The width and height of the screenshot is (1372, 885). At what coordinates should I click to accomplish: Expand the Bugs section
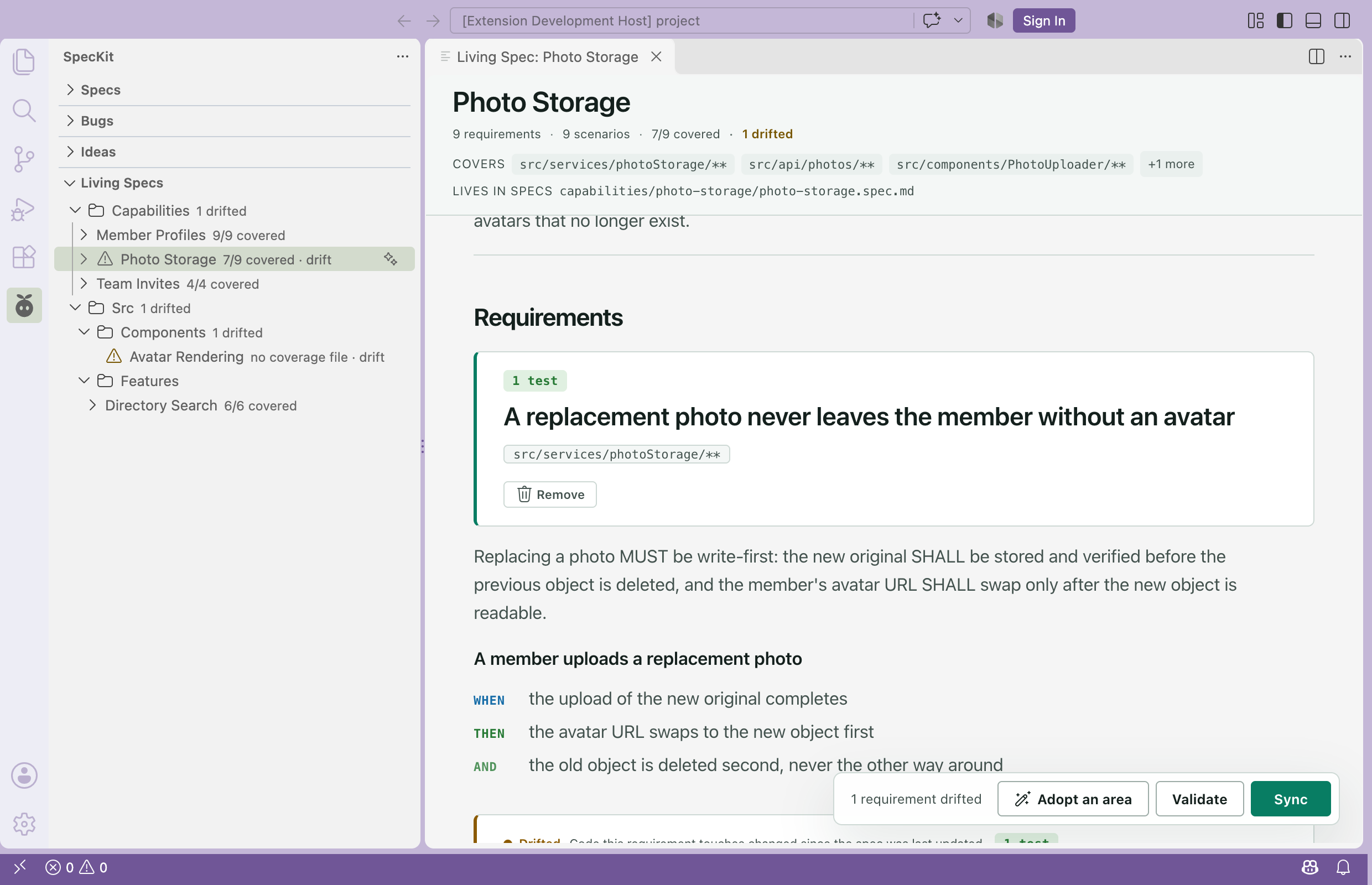tap(235, 121)
